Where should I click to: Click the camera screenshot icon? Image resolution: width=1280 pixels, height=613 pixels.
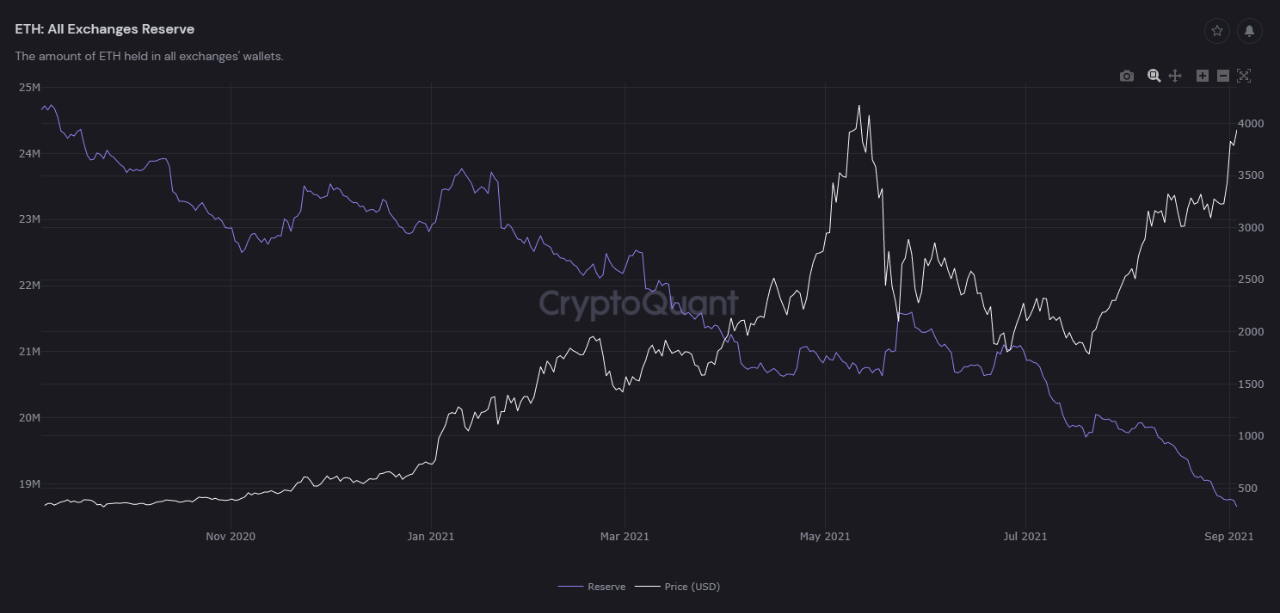1126,75
